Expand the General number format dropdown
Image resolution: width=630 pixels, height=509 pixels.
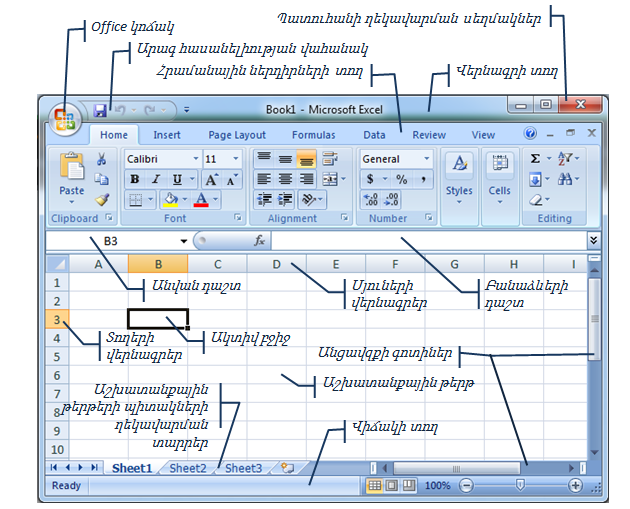click(426, 159)
